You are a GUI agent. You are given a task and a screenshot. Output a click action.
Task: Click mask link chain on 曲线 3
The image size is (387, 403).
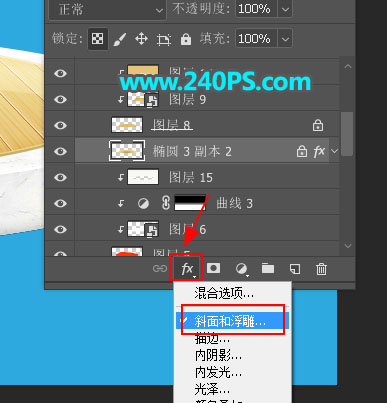click(166, 203)
